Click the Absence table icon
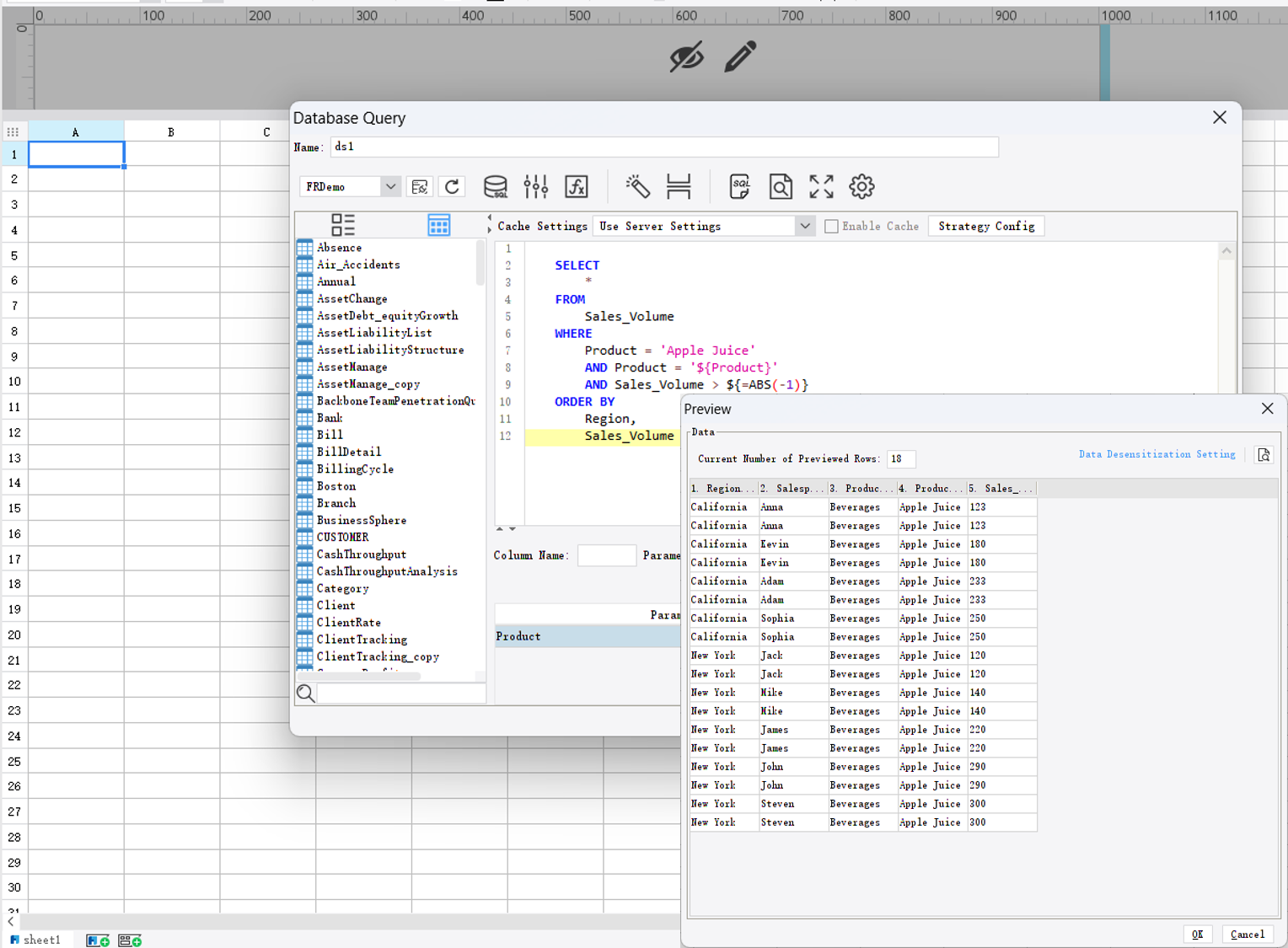This screenshot has height=948, width=1288. pyautogui.click(x=305, y=248)
